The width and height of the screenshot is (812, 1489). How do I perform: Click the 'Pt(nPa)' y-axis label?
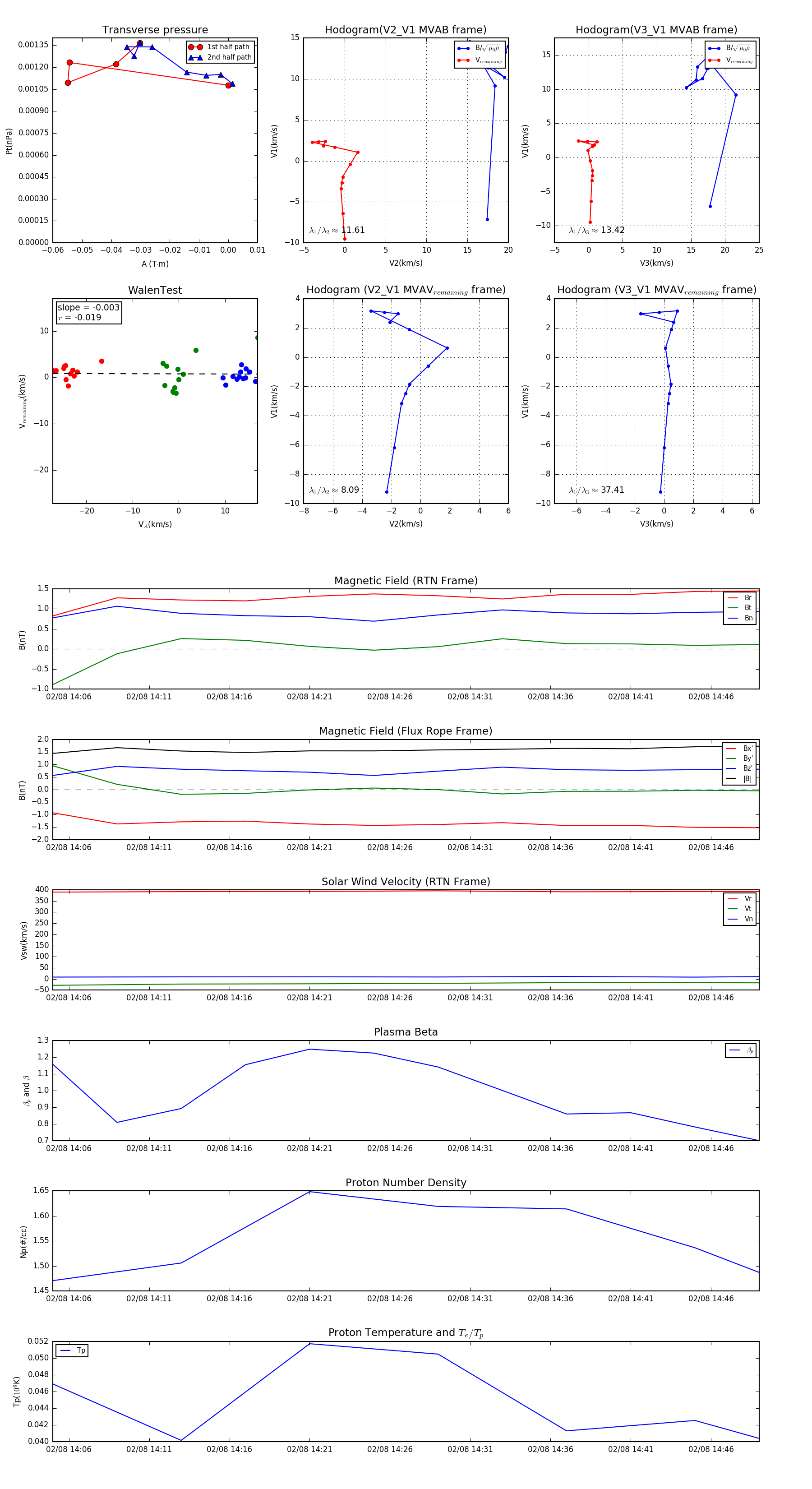(x=9, y=141)
